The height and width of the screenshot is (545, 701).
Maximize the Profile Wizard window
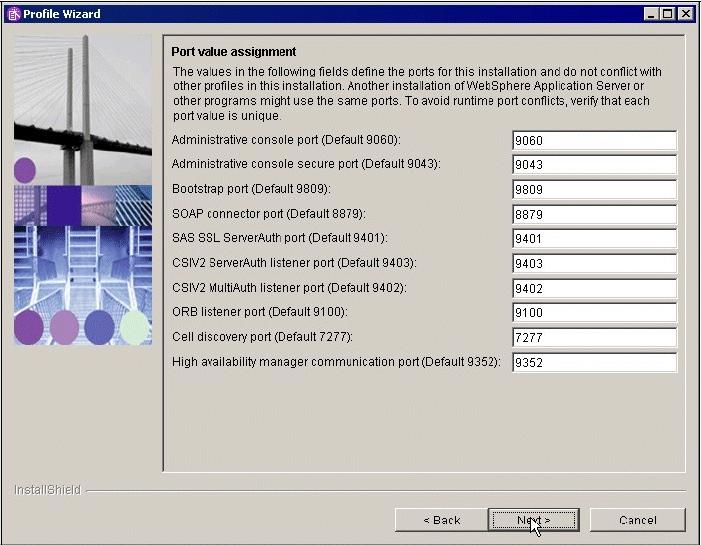[668, 14]
